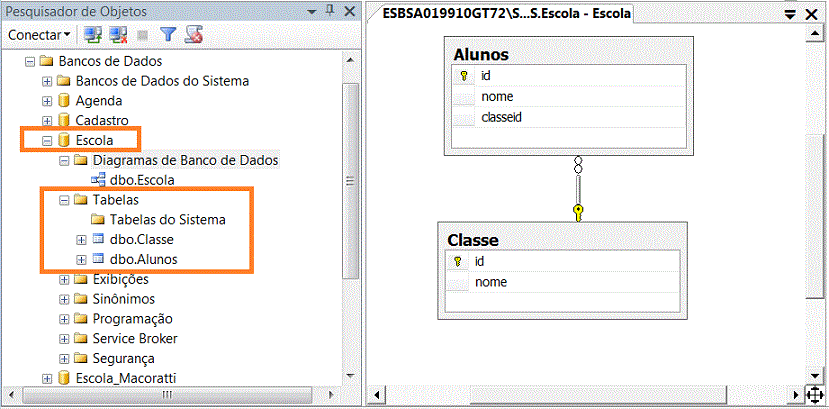Select the dbo.Alunos label
Viewport: 829px width, 409px height.
[144, 259]
